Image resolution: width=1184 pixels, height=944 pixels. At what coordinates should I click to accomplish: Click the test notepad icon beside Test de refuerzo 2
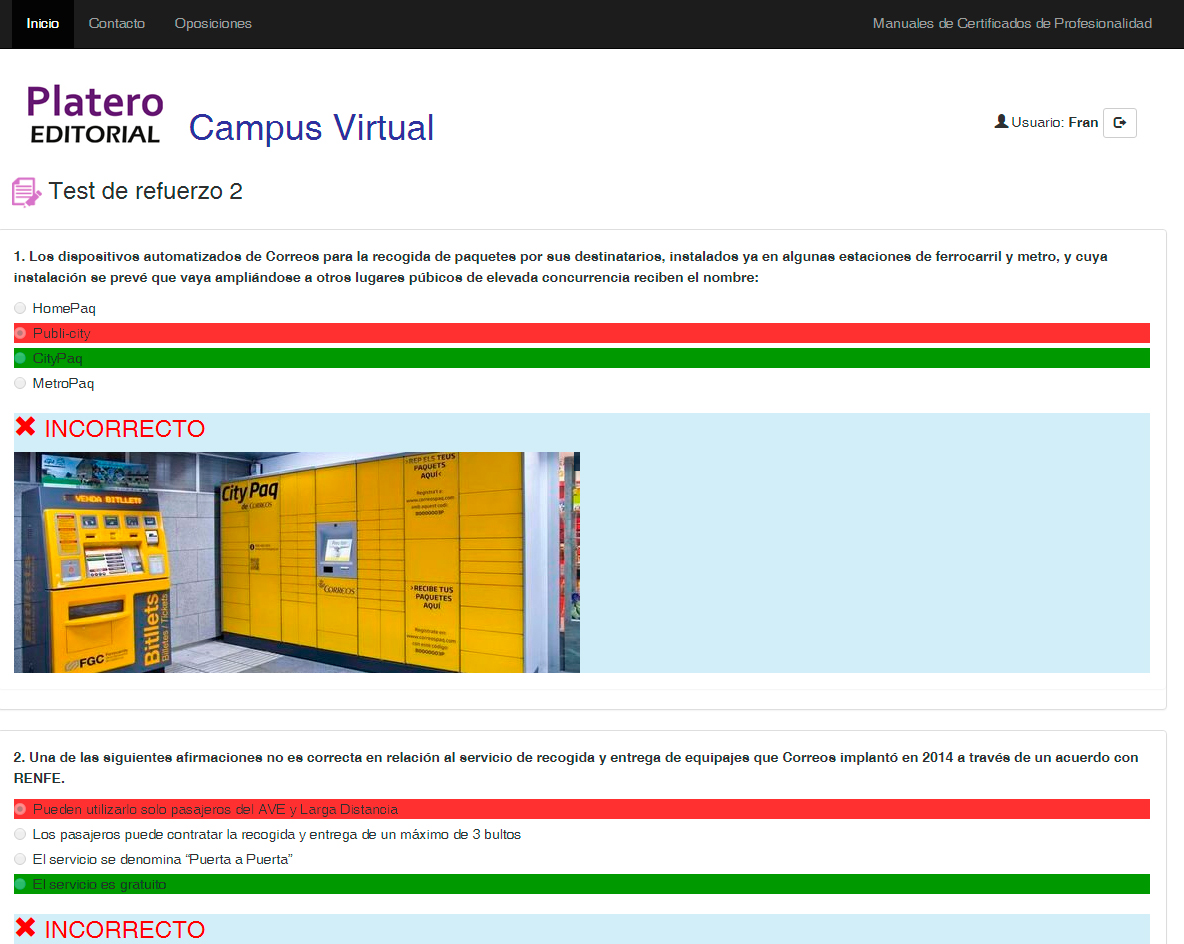[26, 192]
